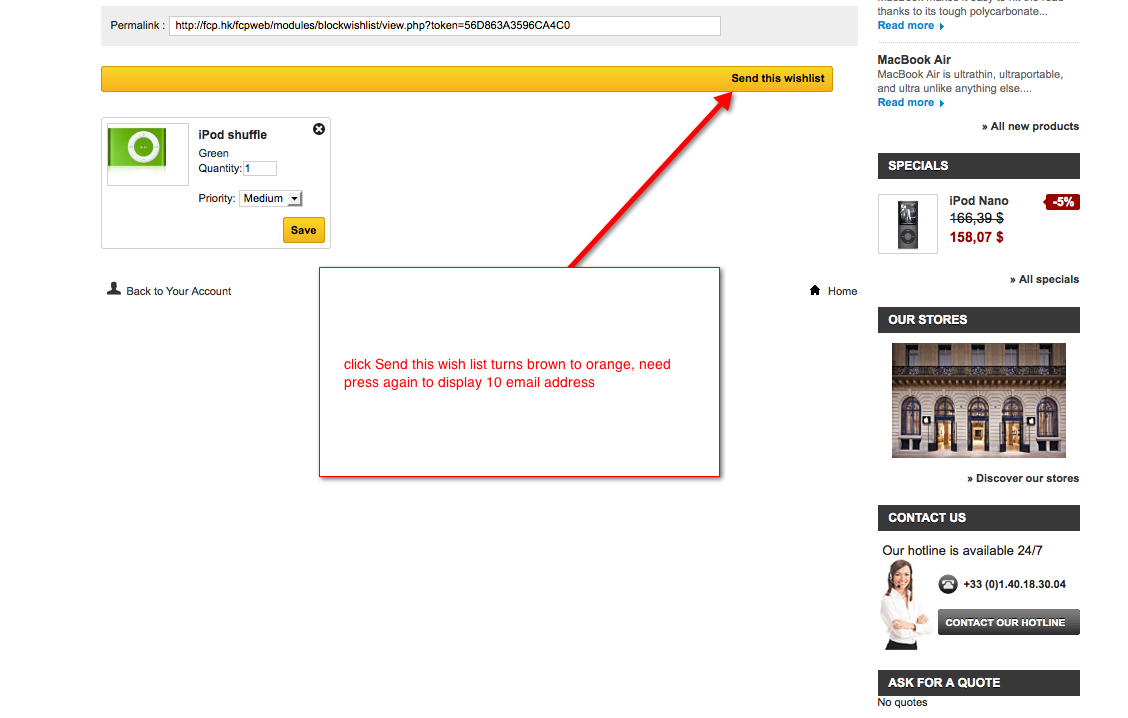The image size is (1128, 718).
Task: Open the CONTACT US block header
Action: pyautogui.click(x=978, y=518)
